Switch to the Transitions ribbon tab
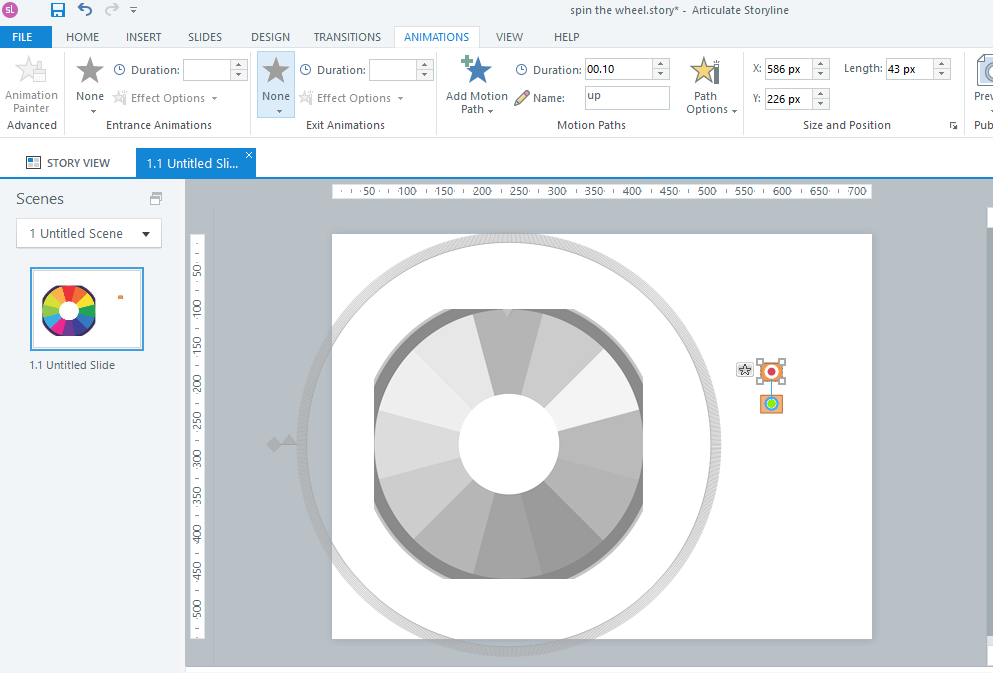This screenshot has height=673, width=993. tap(347, 37)
